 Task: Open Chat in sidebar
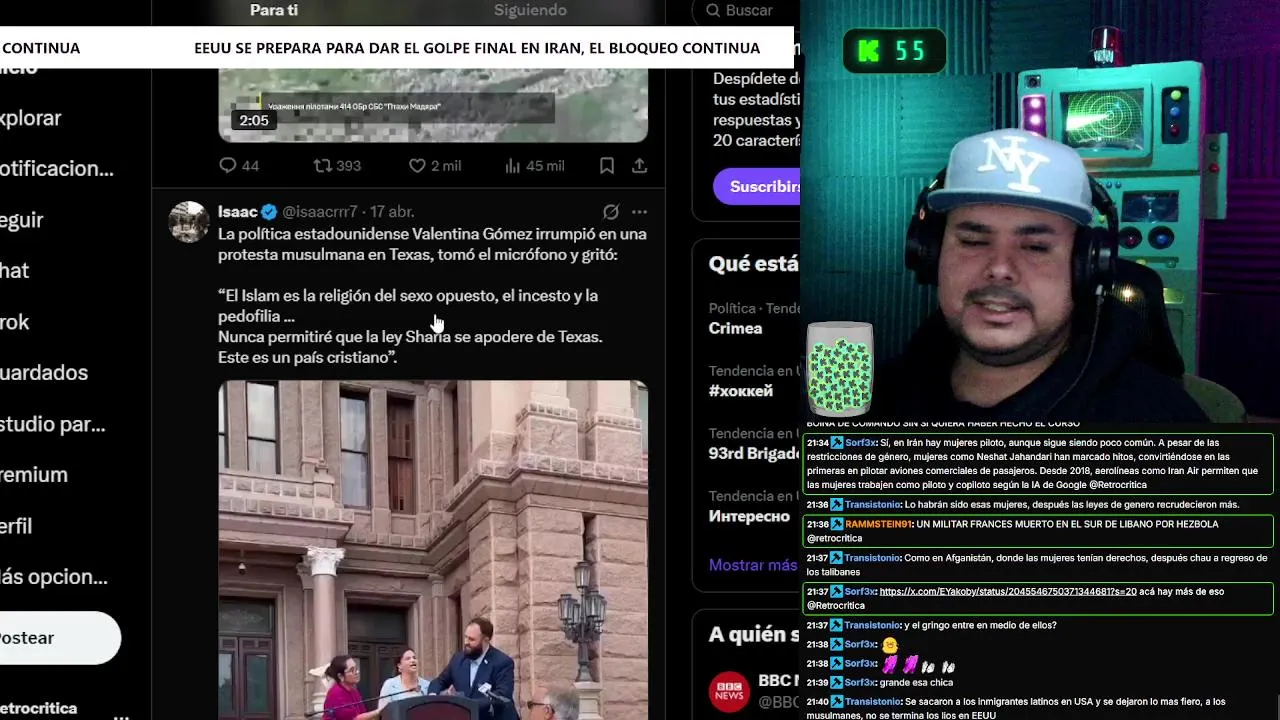[14, 271]
